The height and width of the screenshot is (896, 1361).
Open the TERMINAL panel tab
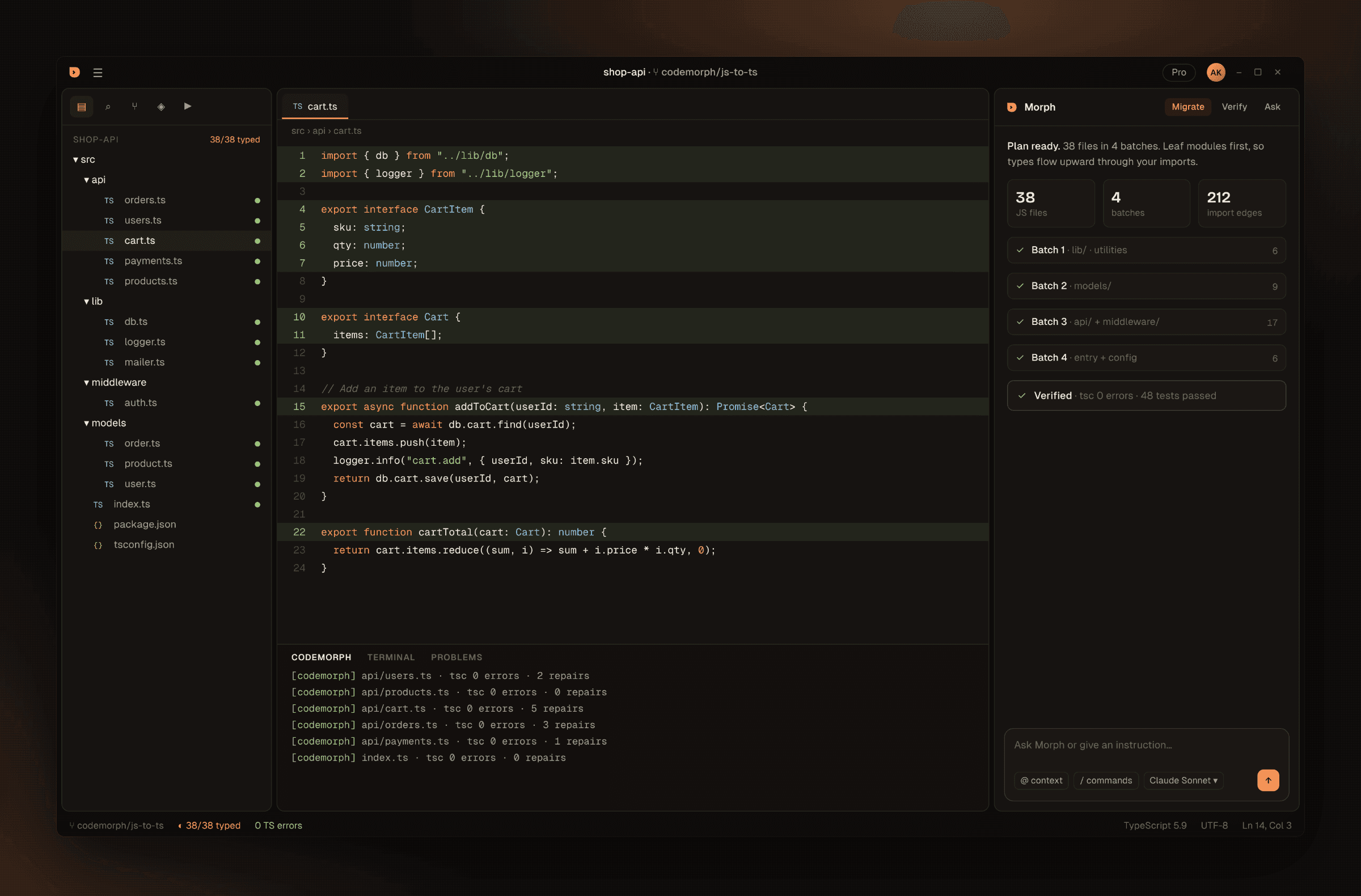point(391,657)
